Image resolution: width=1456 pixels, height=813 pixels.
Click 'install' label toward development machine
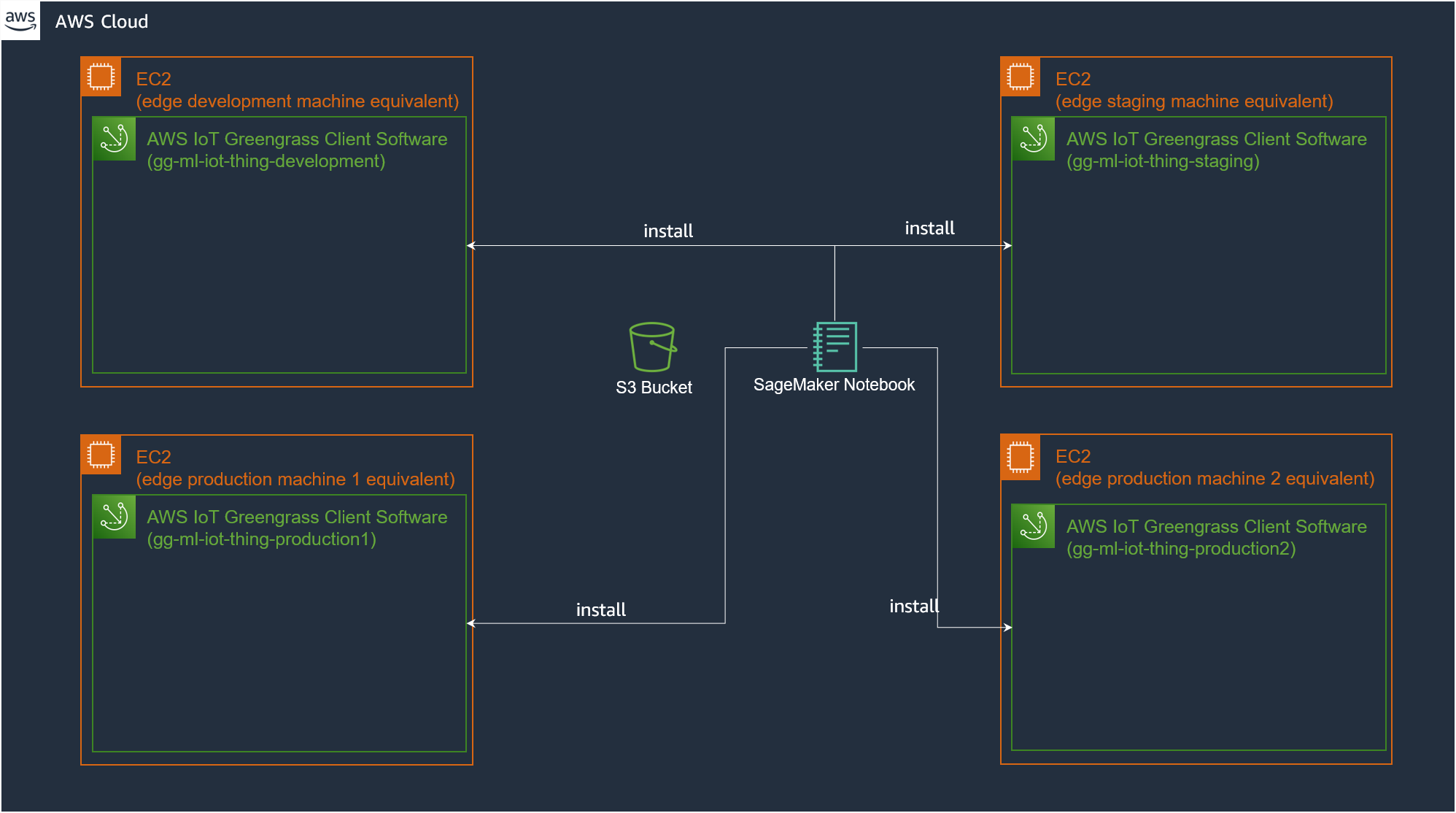coord(668,231)
